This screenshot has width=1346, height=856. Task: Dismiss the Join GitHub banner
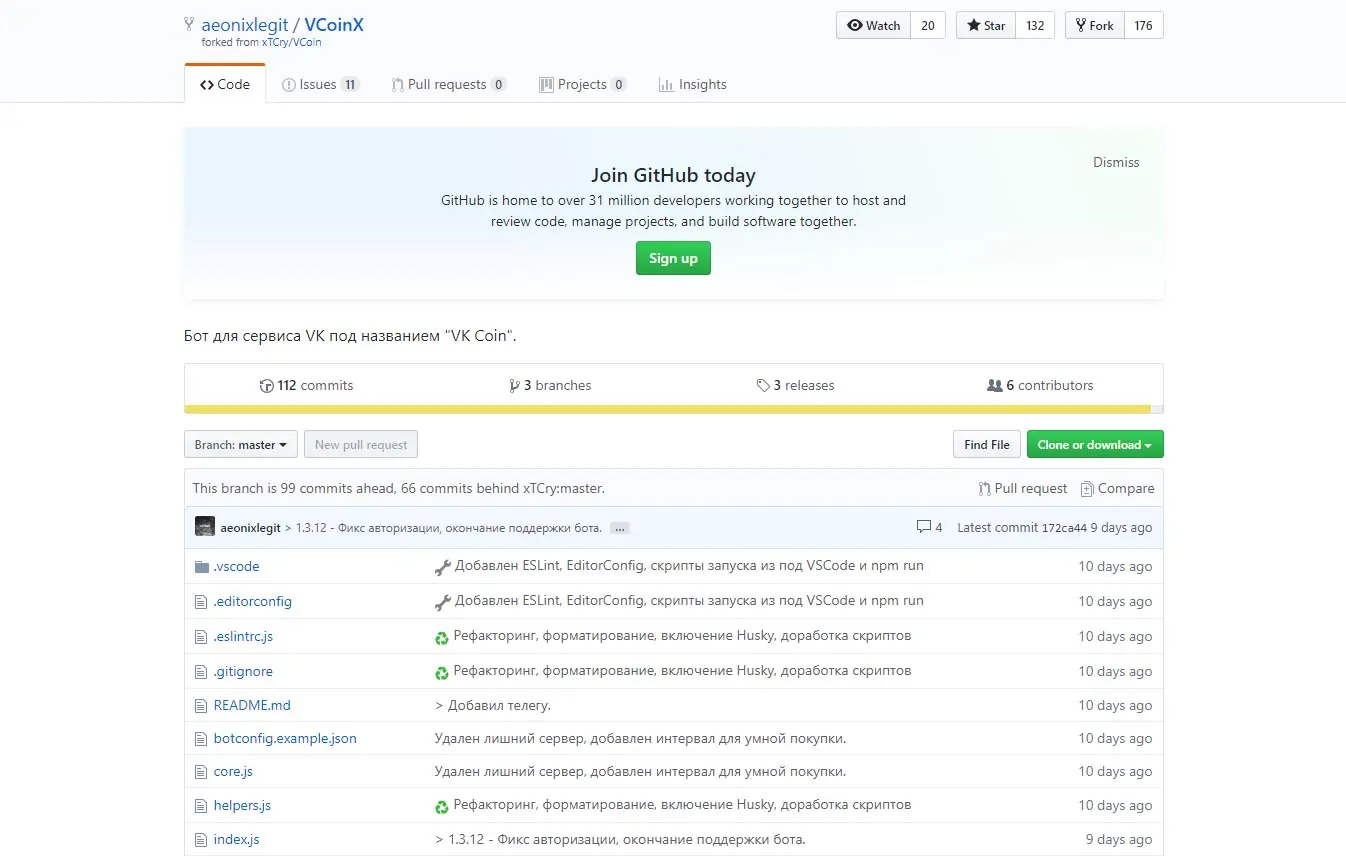[x=1116, y=162]
